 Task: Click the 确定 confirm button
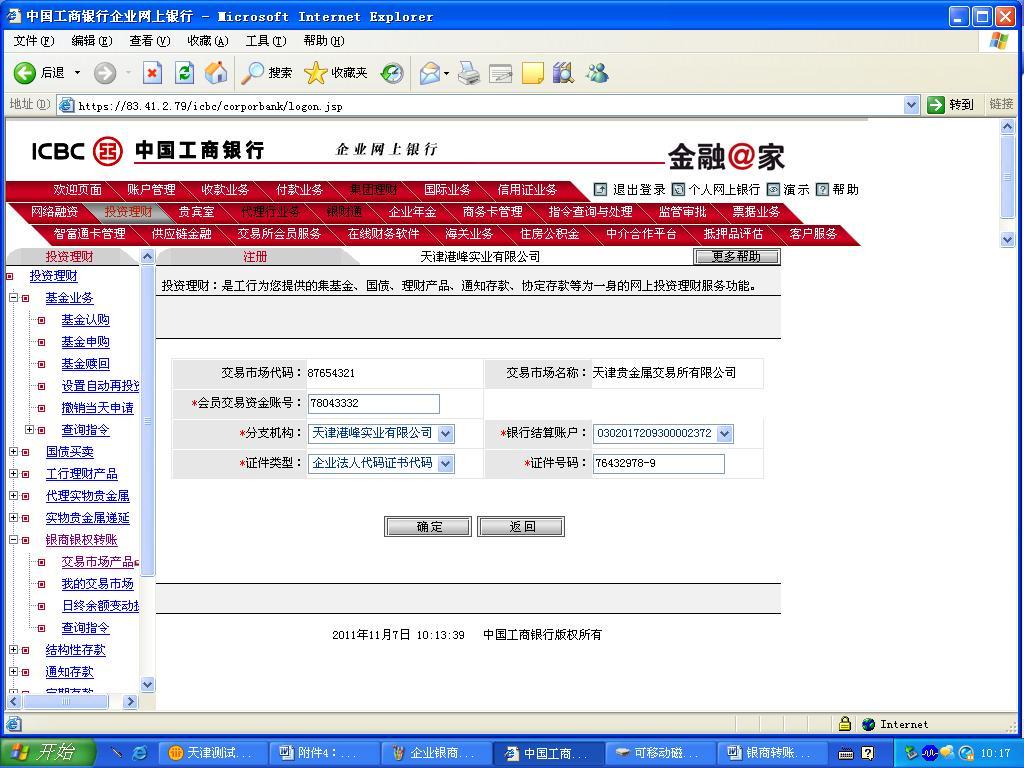pyautogui.click(x=428, y=526)
